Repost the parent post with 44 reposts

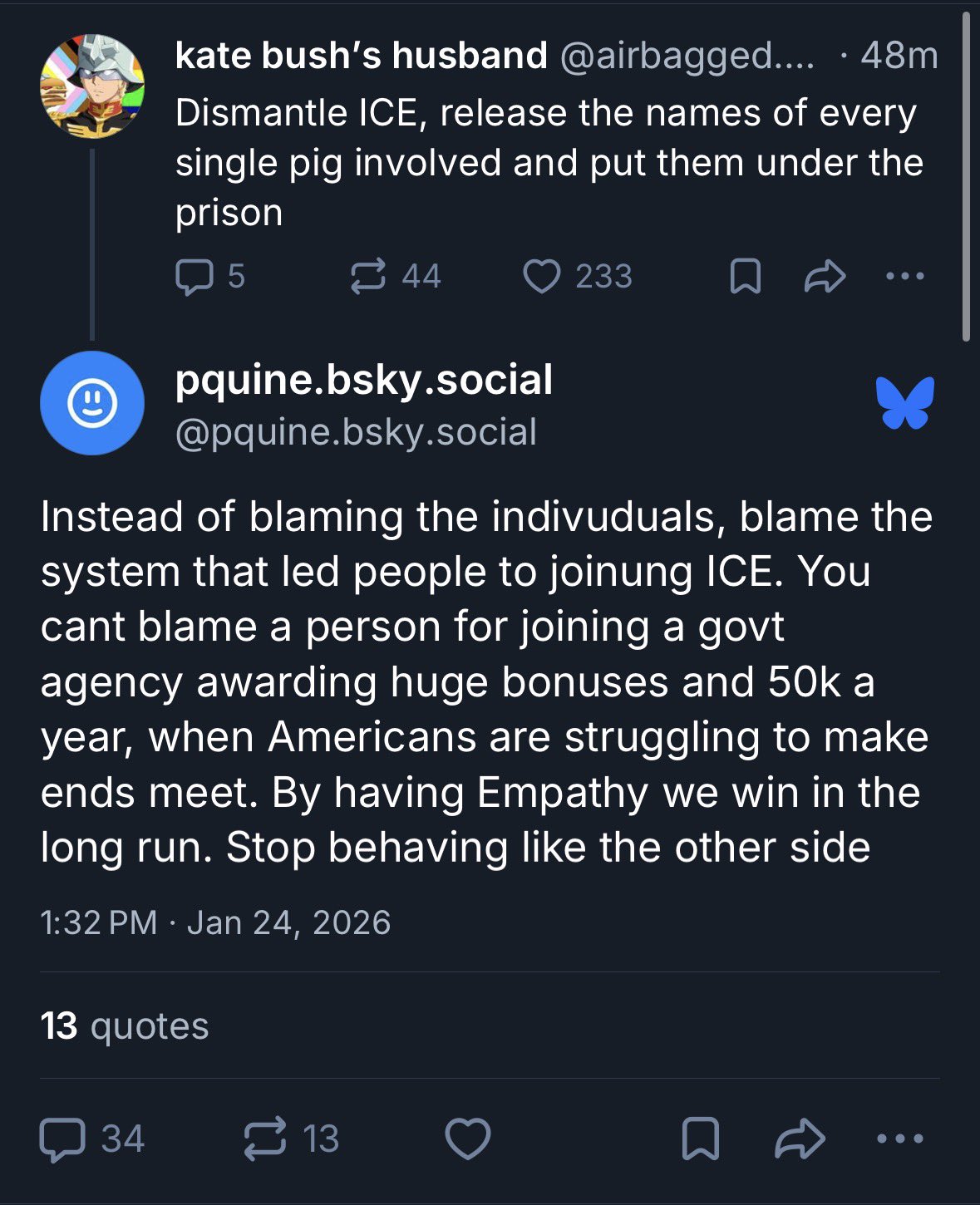point(368,277)
